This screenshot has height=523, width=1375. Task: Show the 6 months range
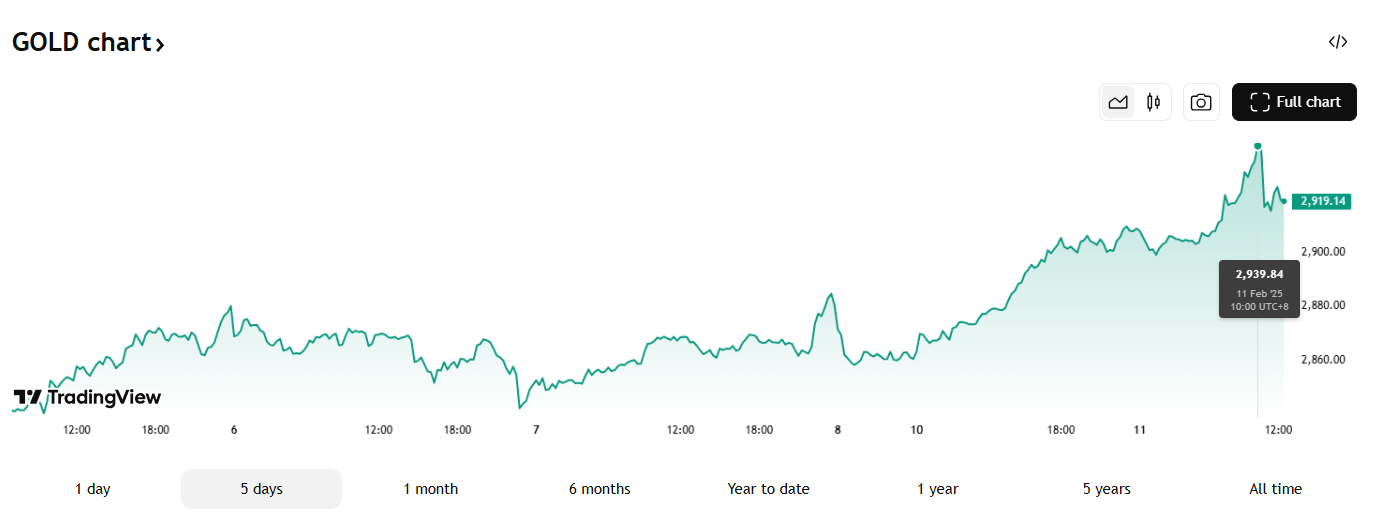tap(599, 489)
